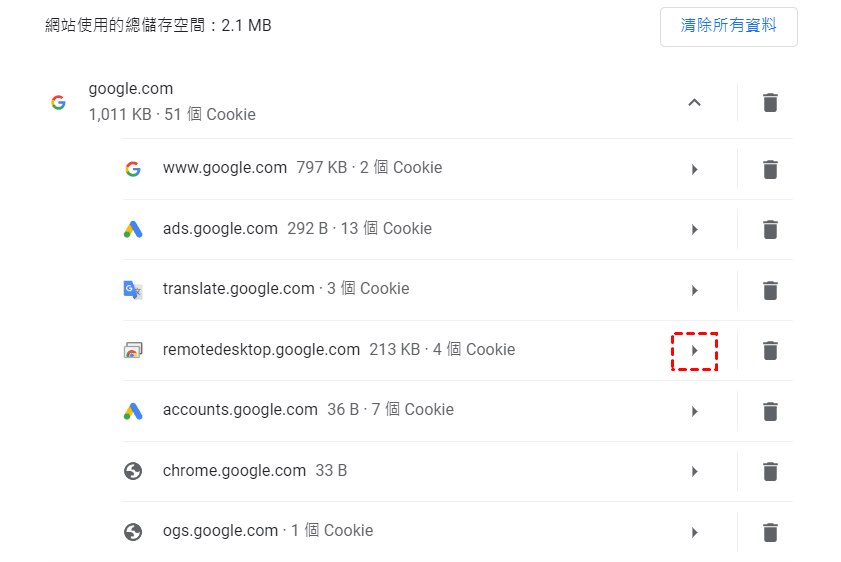Expand www.google.com details arrow

click(695, 169)
